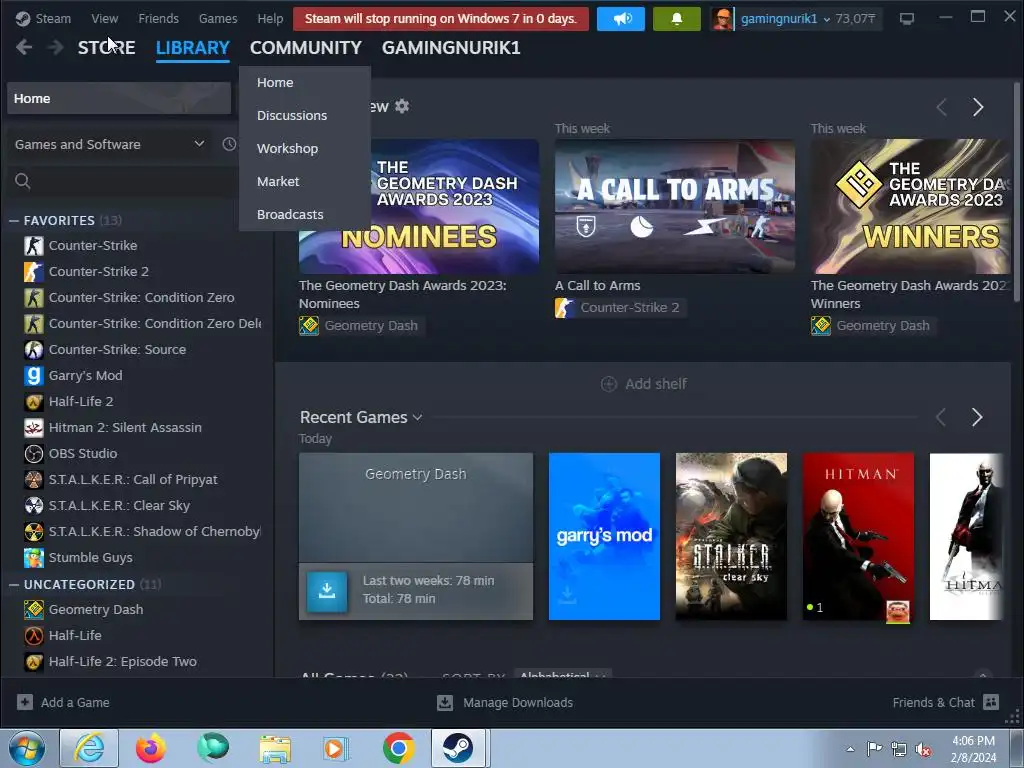Click the Garry's Mod icon in Favorites
The height and width of the screenshot is (768, 1024).
[34, 376]
